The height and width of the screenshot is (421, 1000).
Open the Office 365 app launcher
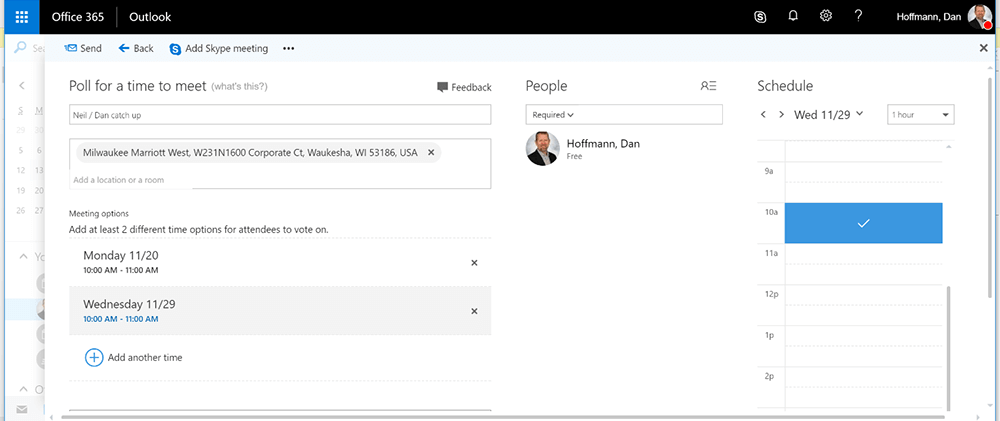(x=20, y=16)
